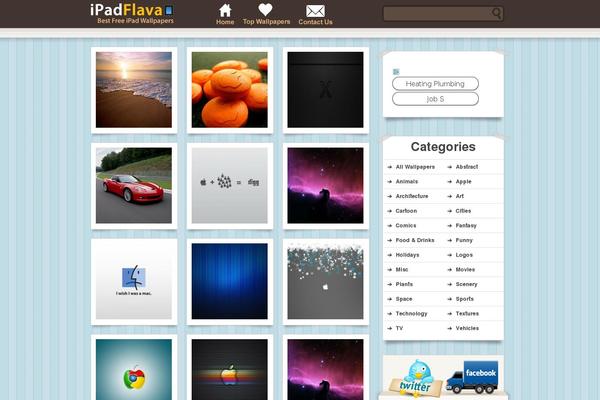The height and width of the screenshot is (400, 600).
Task: Open the rainbow Apple logo wallpaper
Action: point(230,368)
